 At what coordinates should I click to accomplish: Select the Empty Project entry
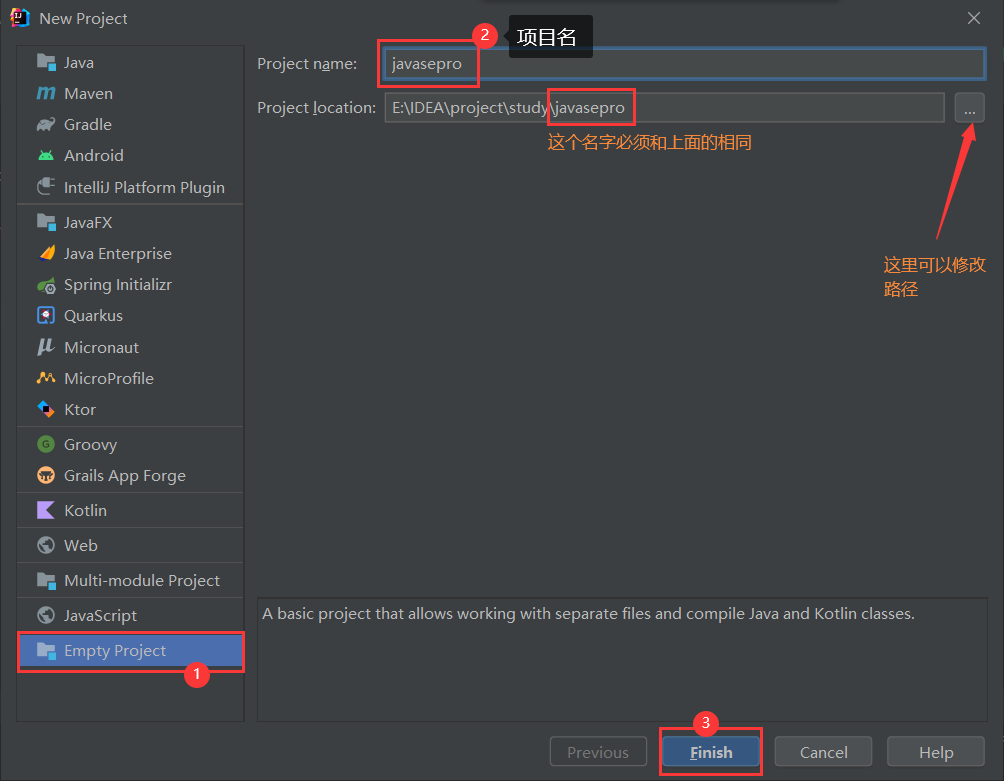(131, 650)
